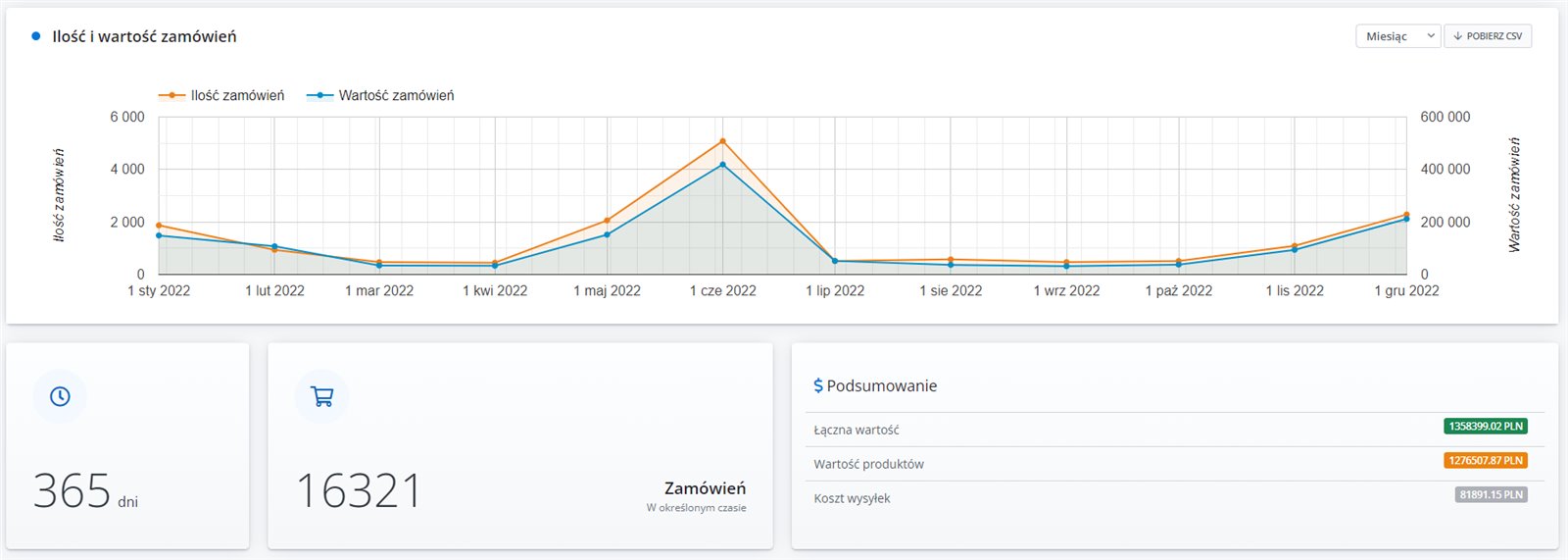Viewport: 1568px width, 560px height.
Task: Click the clock icon above 365 dni
Action: pos(60,396)
